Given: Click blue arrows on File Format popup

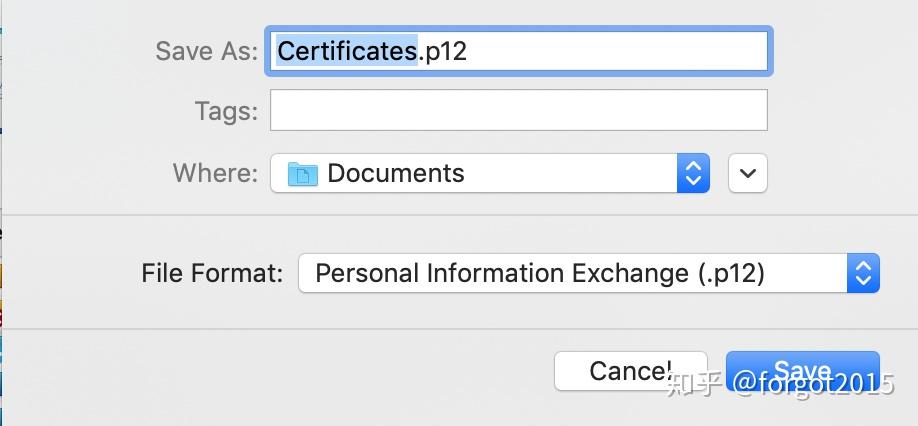Looking at the screenshot, I should point(863,273).
